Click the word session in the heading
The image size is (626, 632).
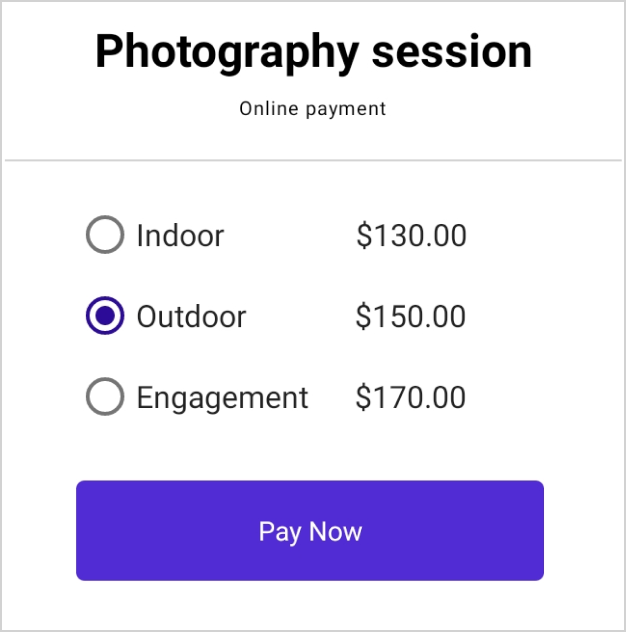pos(452,52)
